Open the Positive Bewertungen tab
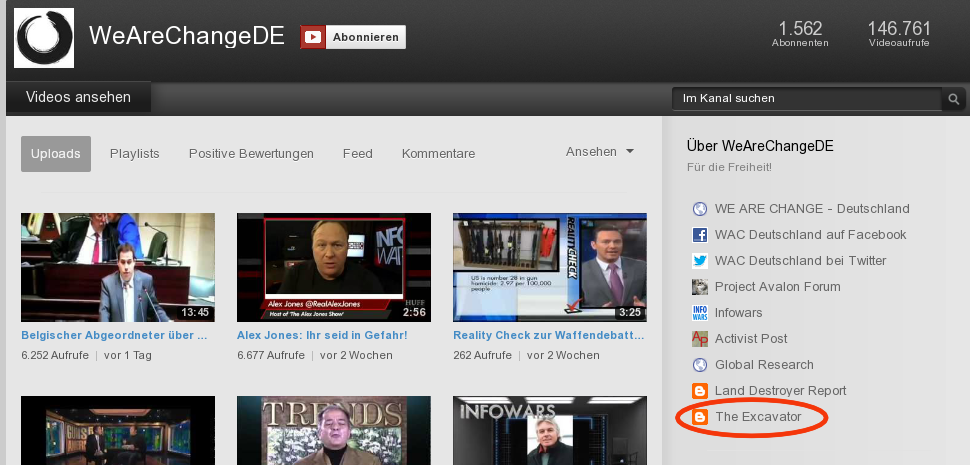Viewport: 970px width, 465px height. [251, 154]
